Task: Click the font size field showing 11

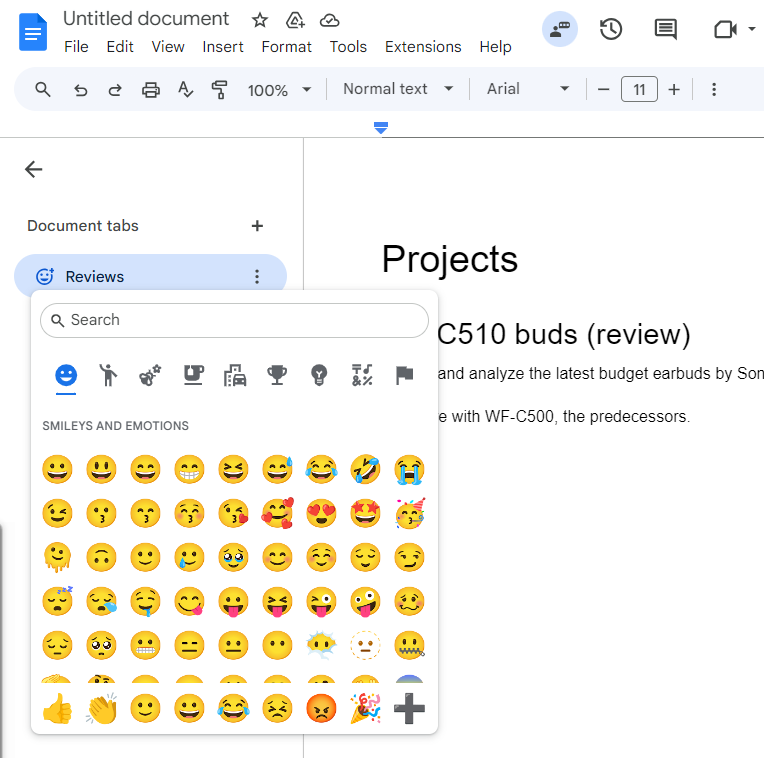Action: coord(639,89)
